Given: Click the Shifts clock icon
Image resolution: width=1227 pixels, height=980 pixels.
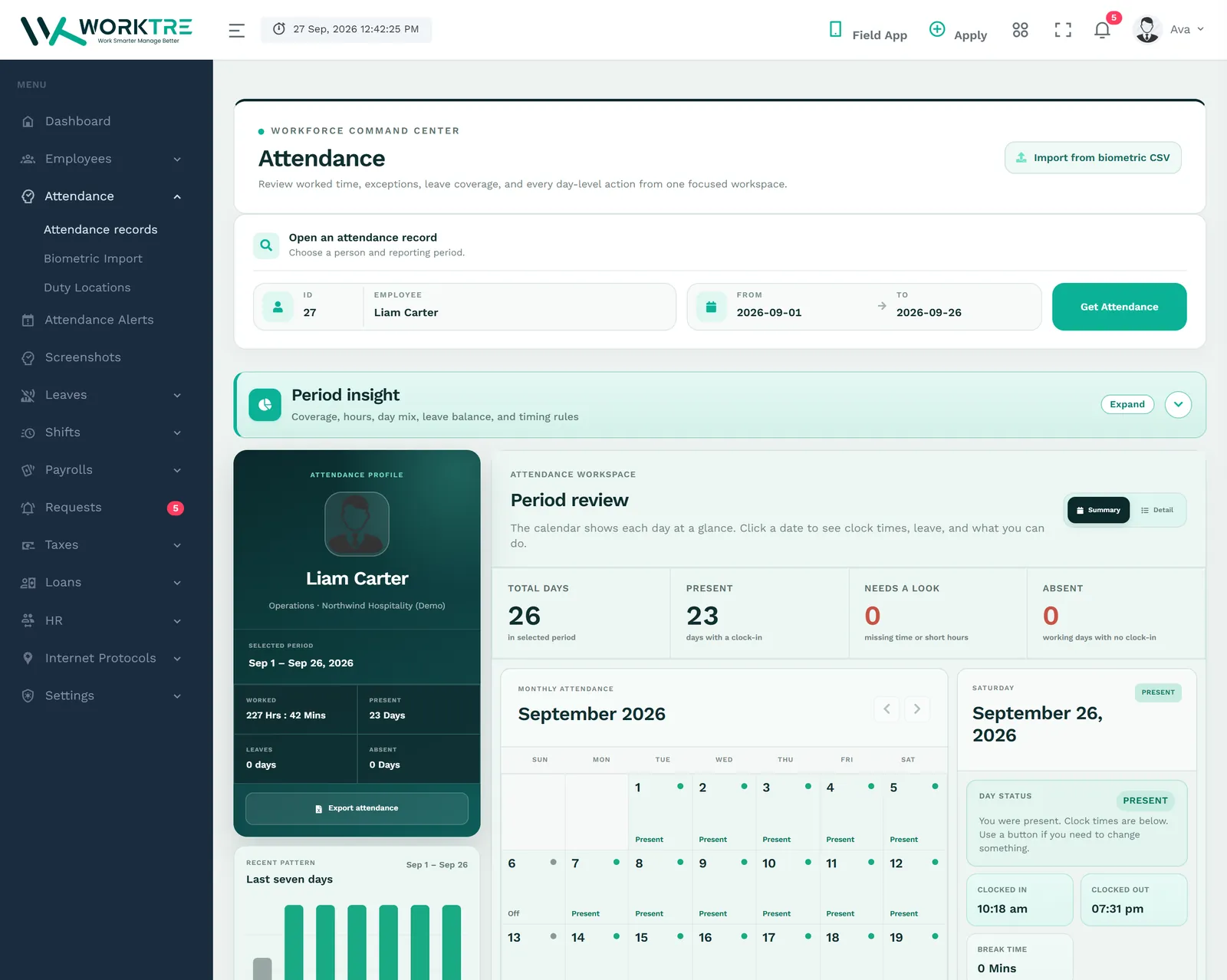Looking at the screenshot, I should click(x=28, y=432).
